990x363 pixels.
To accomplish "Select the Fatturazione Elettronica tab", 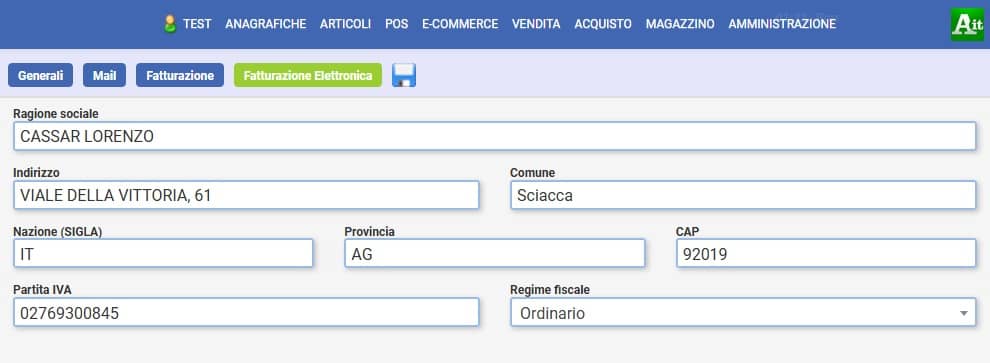I will pos(308,75).
